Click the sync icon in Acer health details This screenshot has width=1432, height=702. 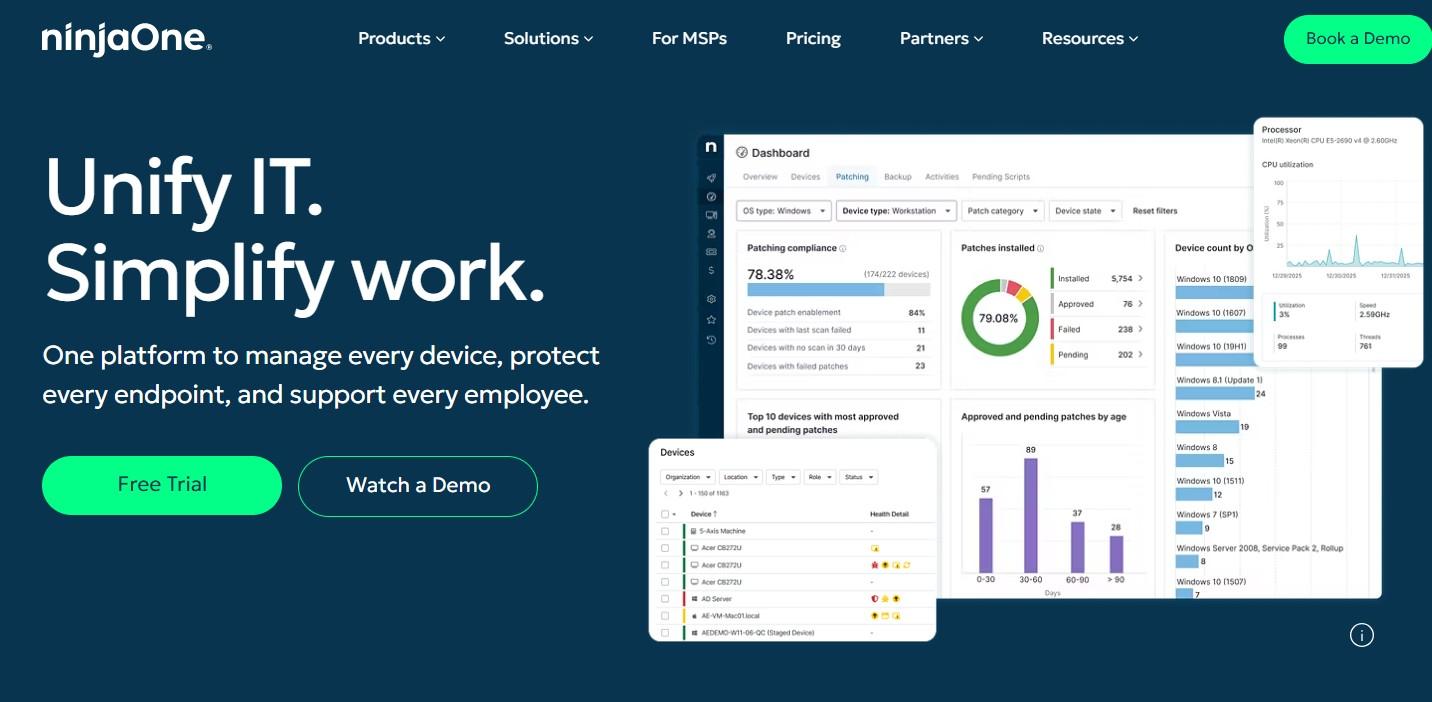click(x=906, y=565)
